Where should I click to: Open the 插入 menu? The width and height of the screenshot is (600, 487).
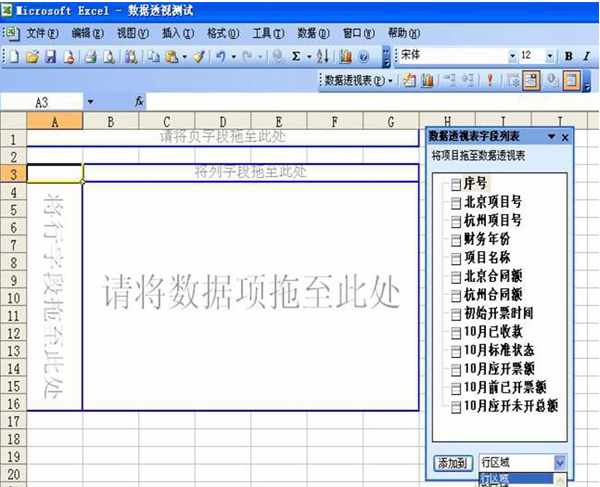coord(178,34)
